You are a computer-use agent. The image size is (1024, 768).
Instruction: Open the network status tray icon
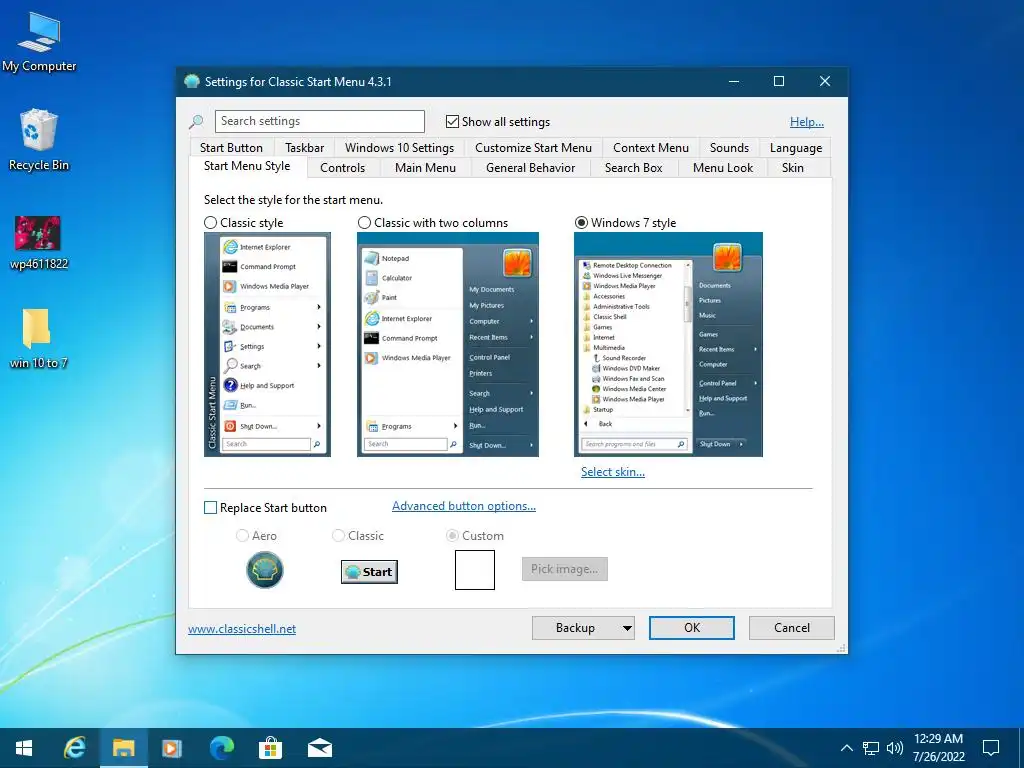pos(871,748)
